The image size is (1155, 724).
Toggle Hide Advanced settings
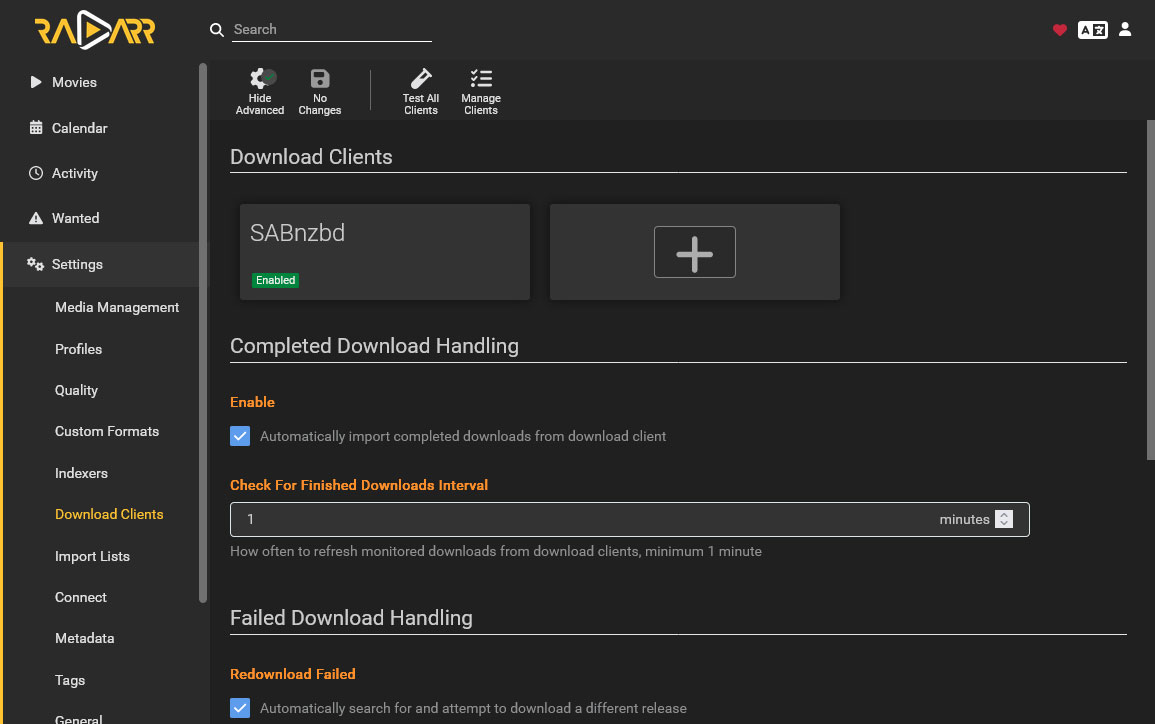(259, 92)
